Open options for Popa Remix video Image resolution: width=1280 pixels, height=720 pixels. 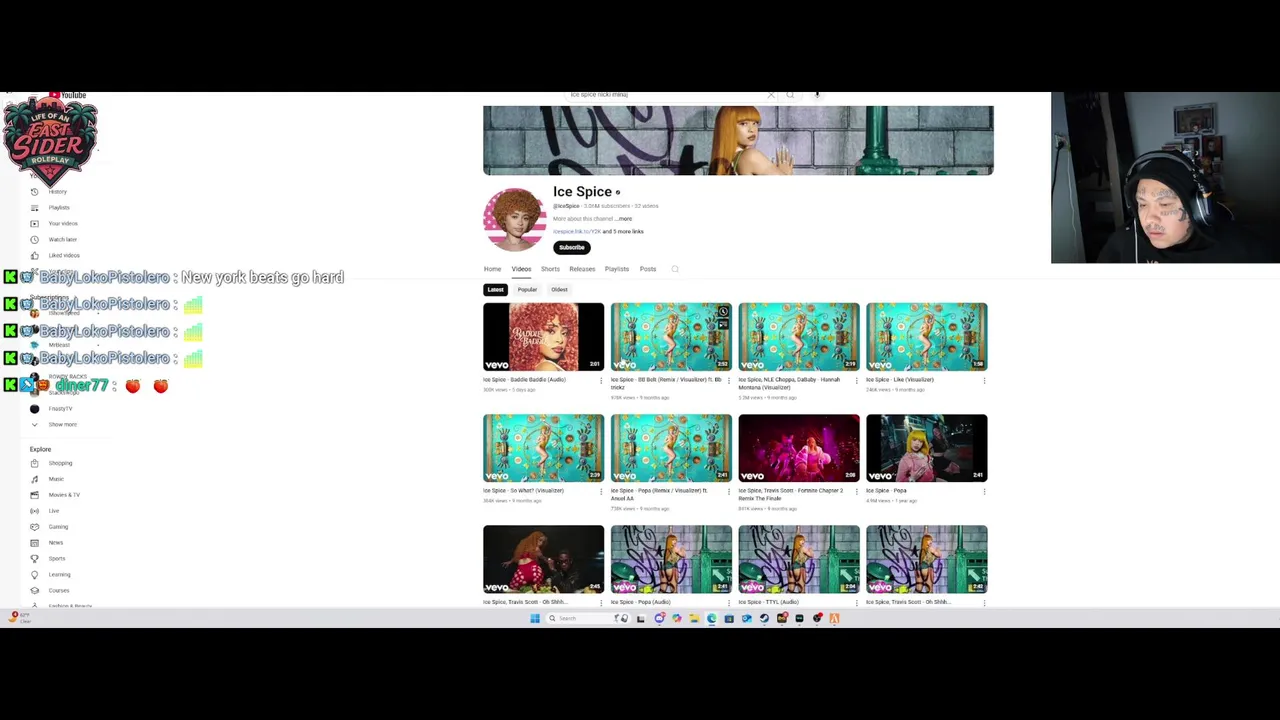pyautogui.click(x=729, y=491)
